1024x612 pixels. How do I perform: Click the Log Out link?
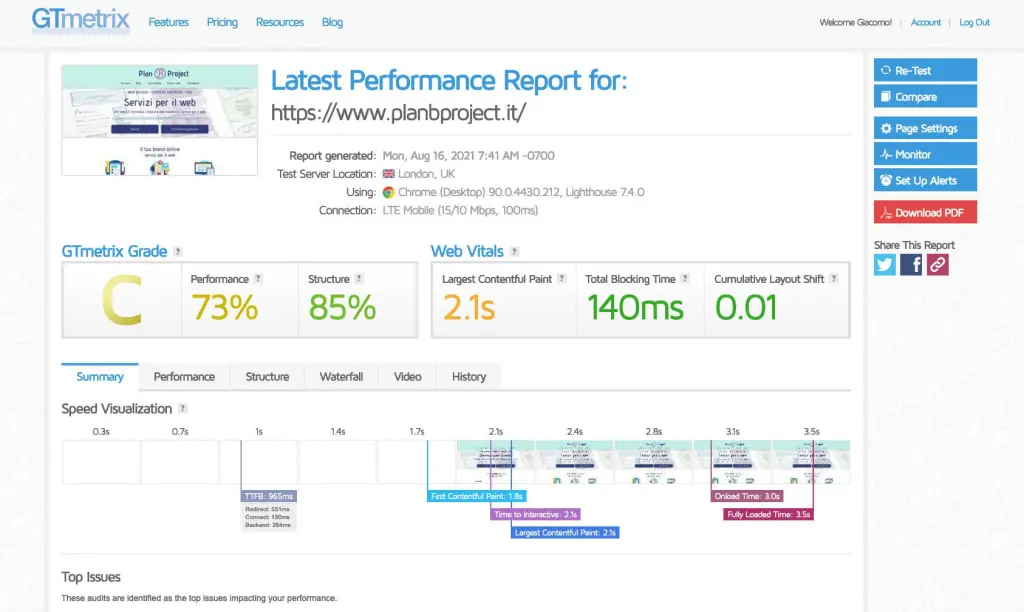(x=974, y=22)
